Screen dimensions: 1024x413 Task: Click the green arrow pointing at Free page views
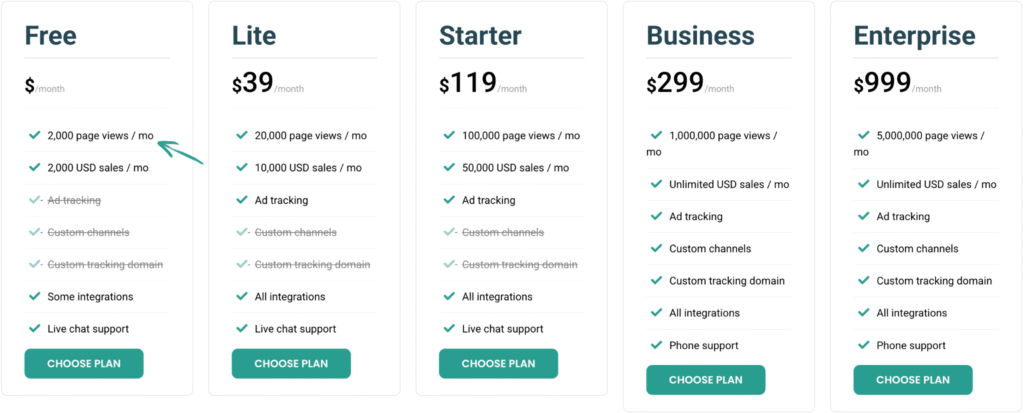[x=181, y=150]
